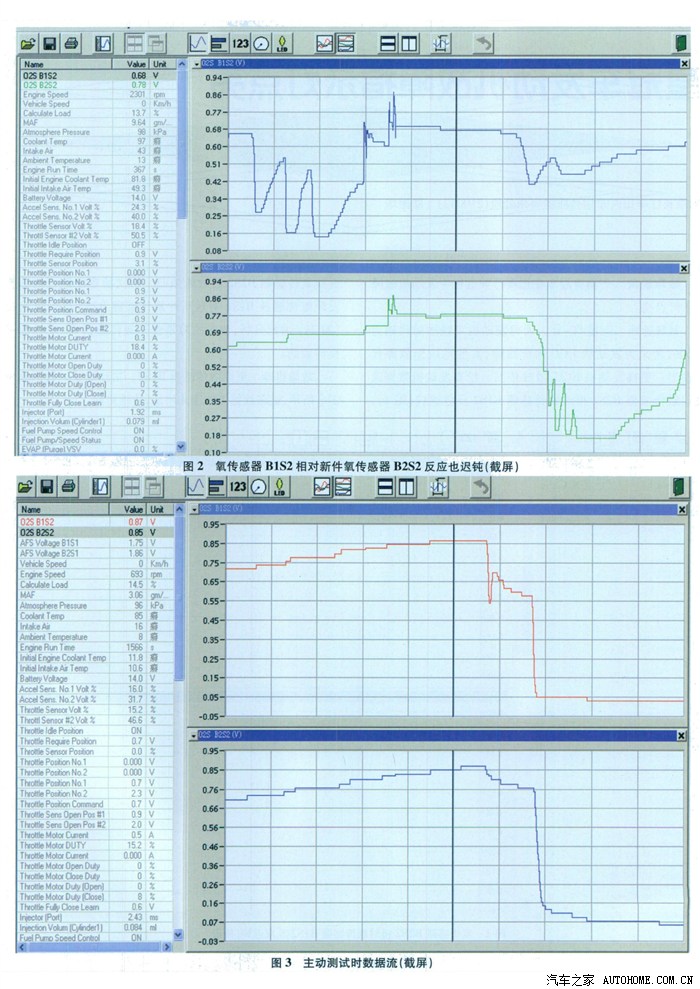Click the green exit door icon in the lower window
Viewport: 700px width, 989px height.
click(681, 486)
